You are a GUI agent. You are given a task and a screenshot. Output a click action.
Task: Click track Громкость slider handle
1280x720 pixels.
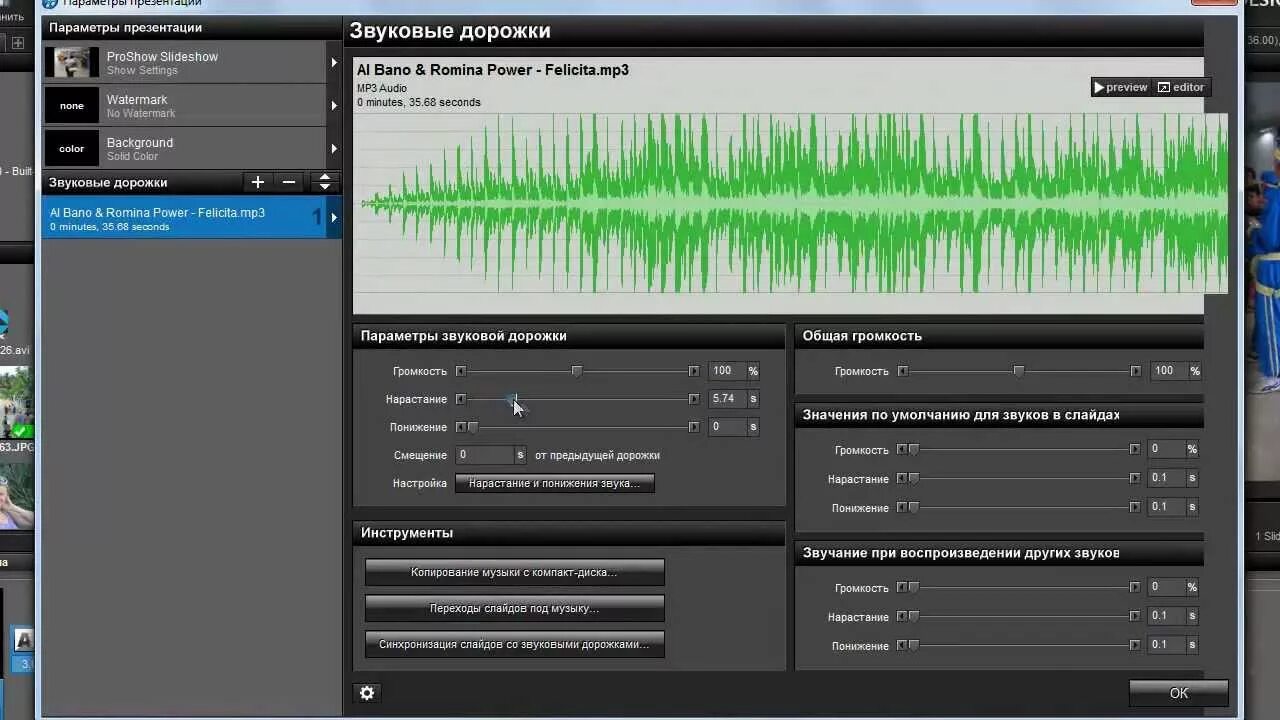click(577, 371)
